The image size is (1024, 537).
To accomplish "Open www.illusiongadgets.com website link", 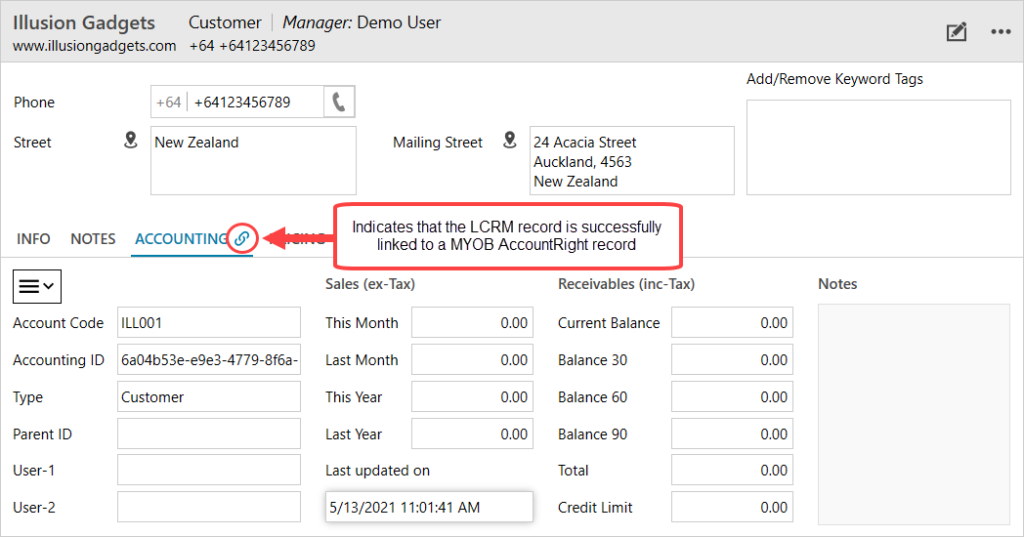I will tap(94, 46).
